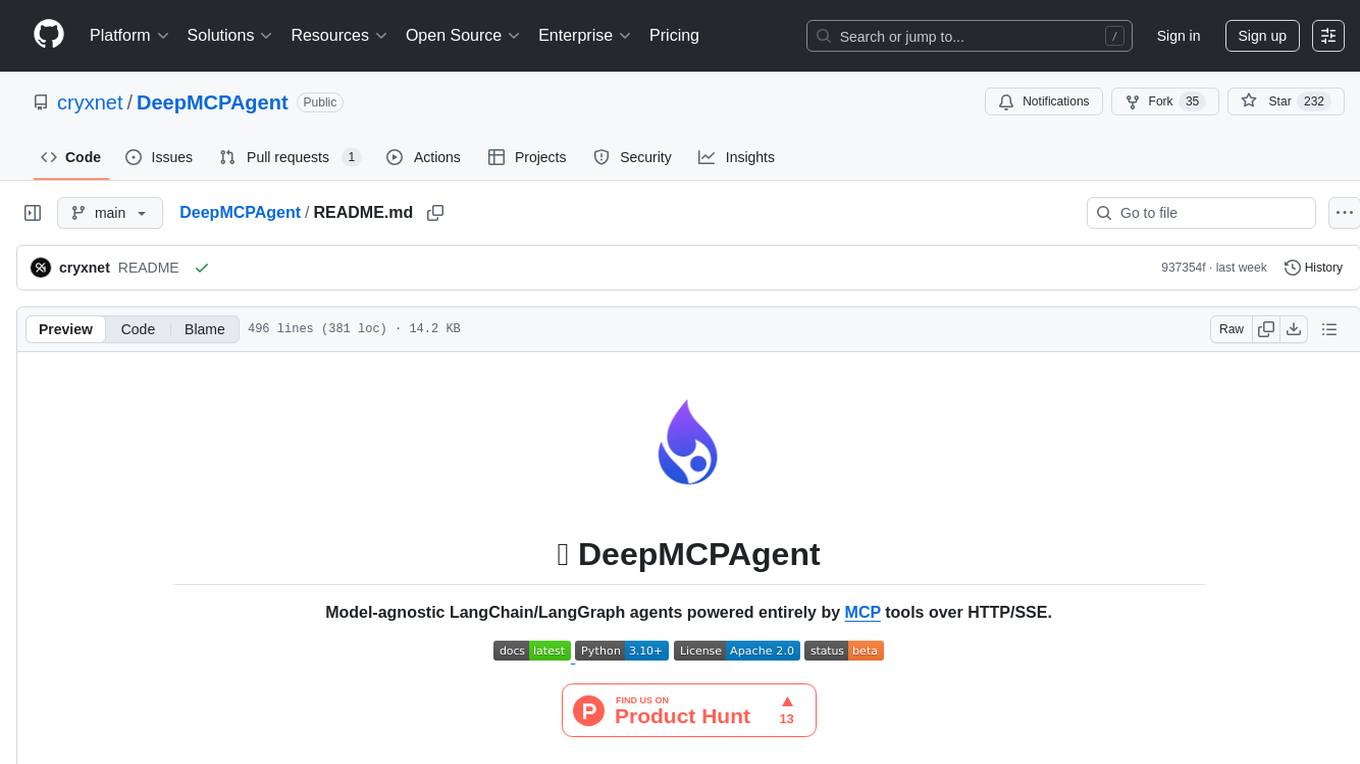1360x764 pixels.
Task: Select the Code tab
Action: [71, 157]
